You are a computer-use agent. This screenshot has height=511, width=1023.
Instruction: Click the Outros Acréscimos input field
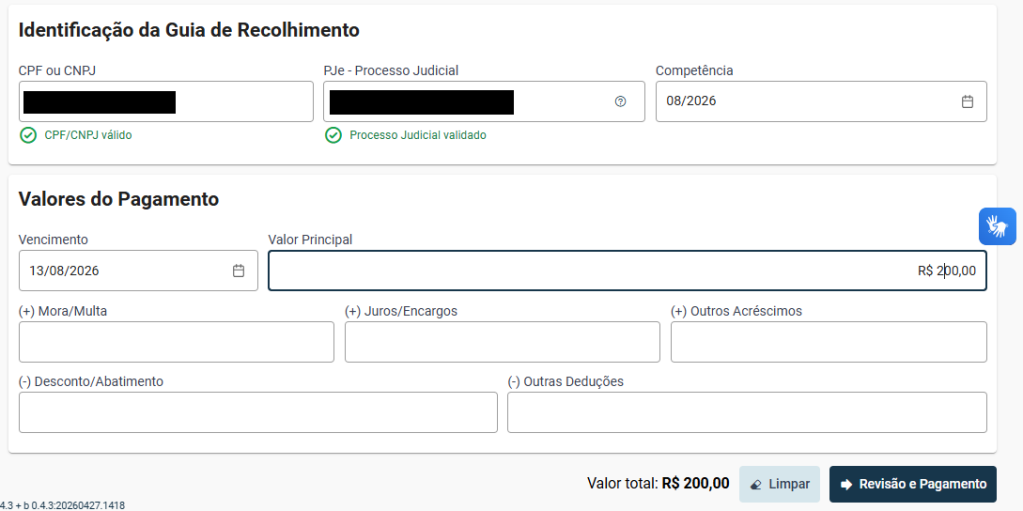tap(829, 342)
